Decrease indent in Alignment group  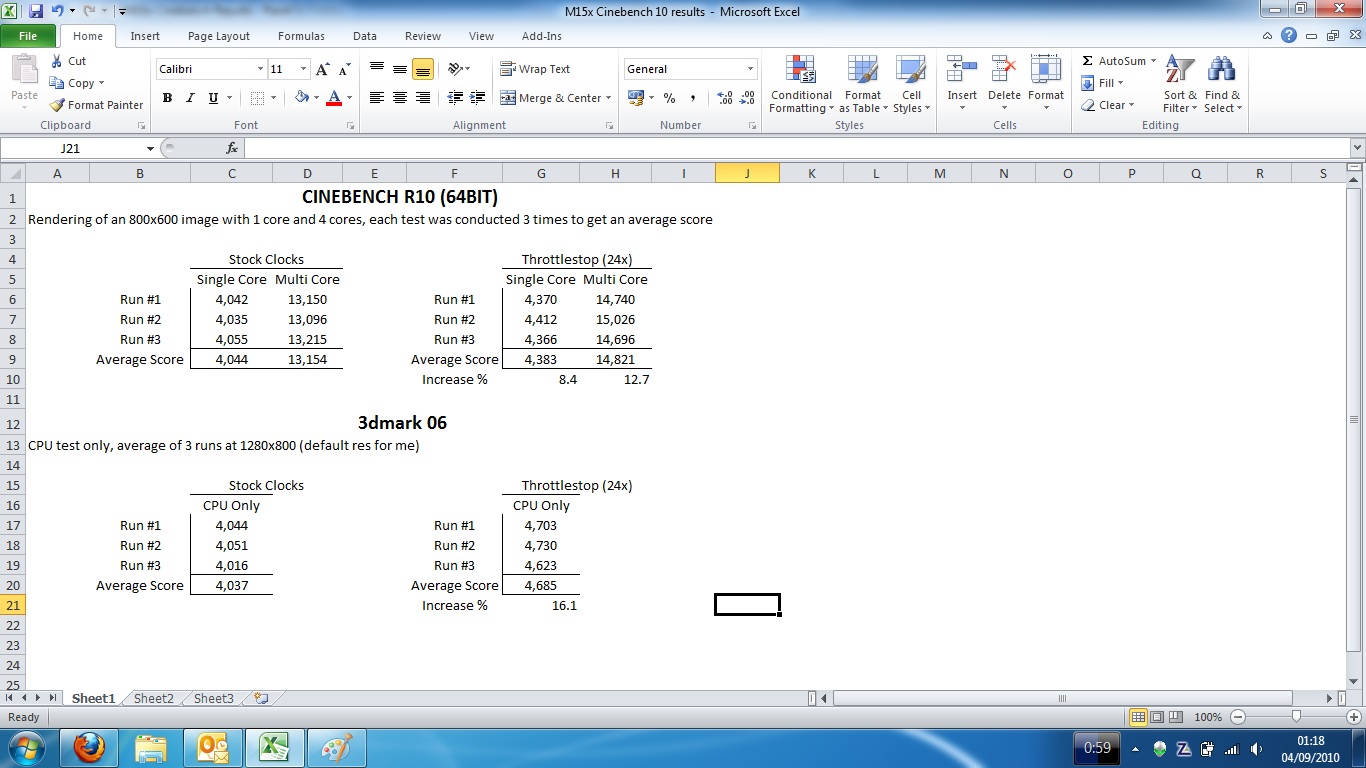[x=455, y=98]
